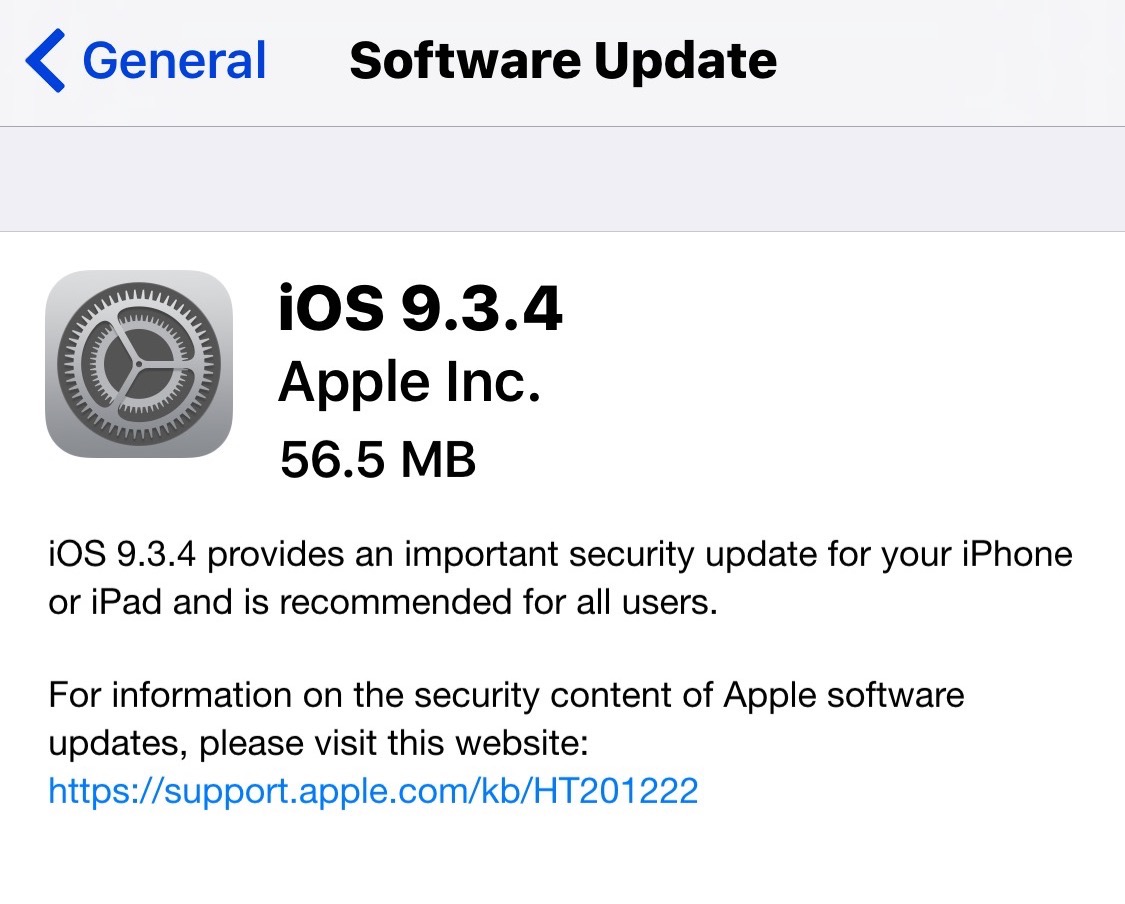Tap the Software Update title
1125x904 pixels.
coord(563,60)
